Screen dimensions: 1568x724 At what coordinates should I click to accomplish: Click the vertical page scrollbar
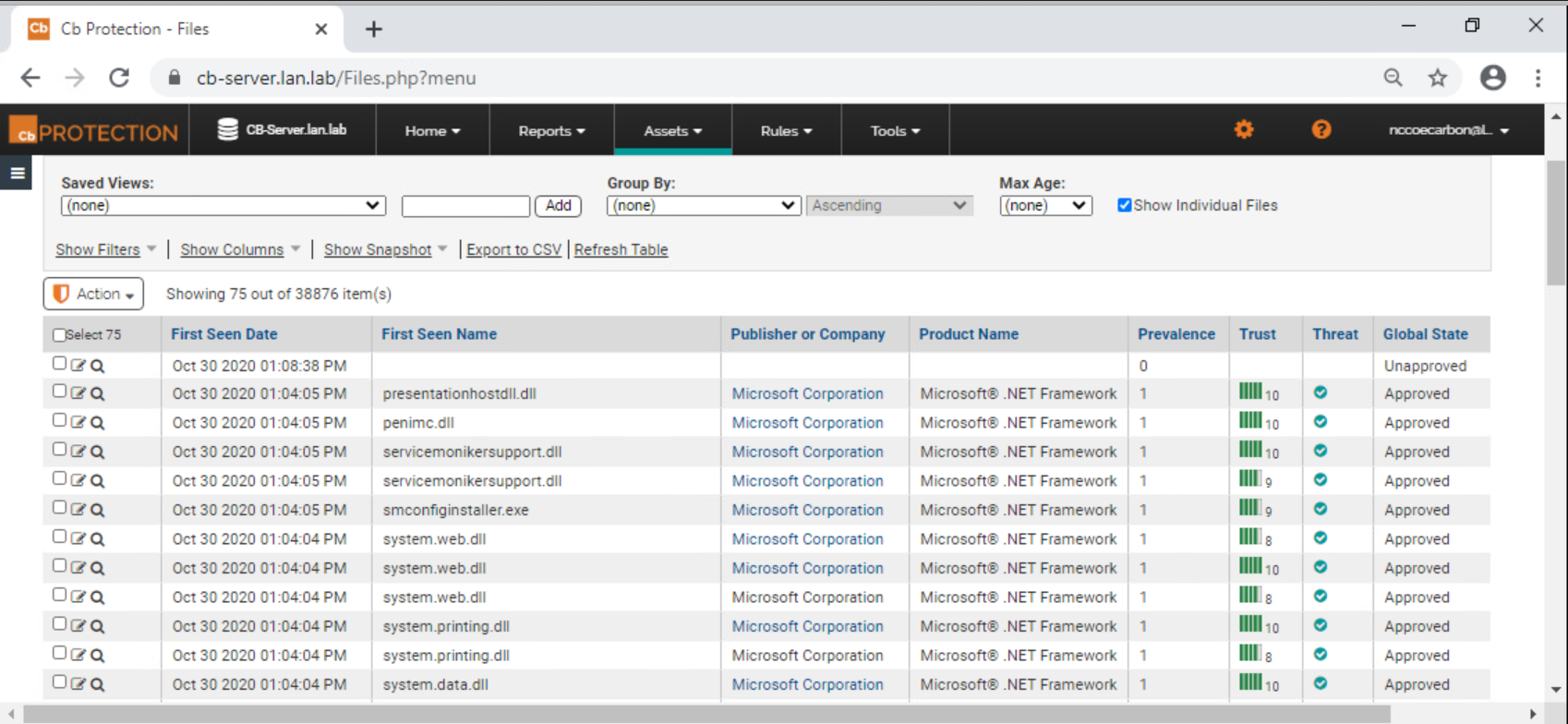coord(1556,222)
